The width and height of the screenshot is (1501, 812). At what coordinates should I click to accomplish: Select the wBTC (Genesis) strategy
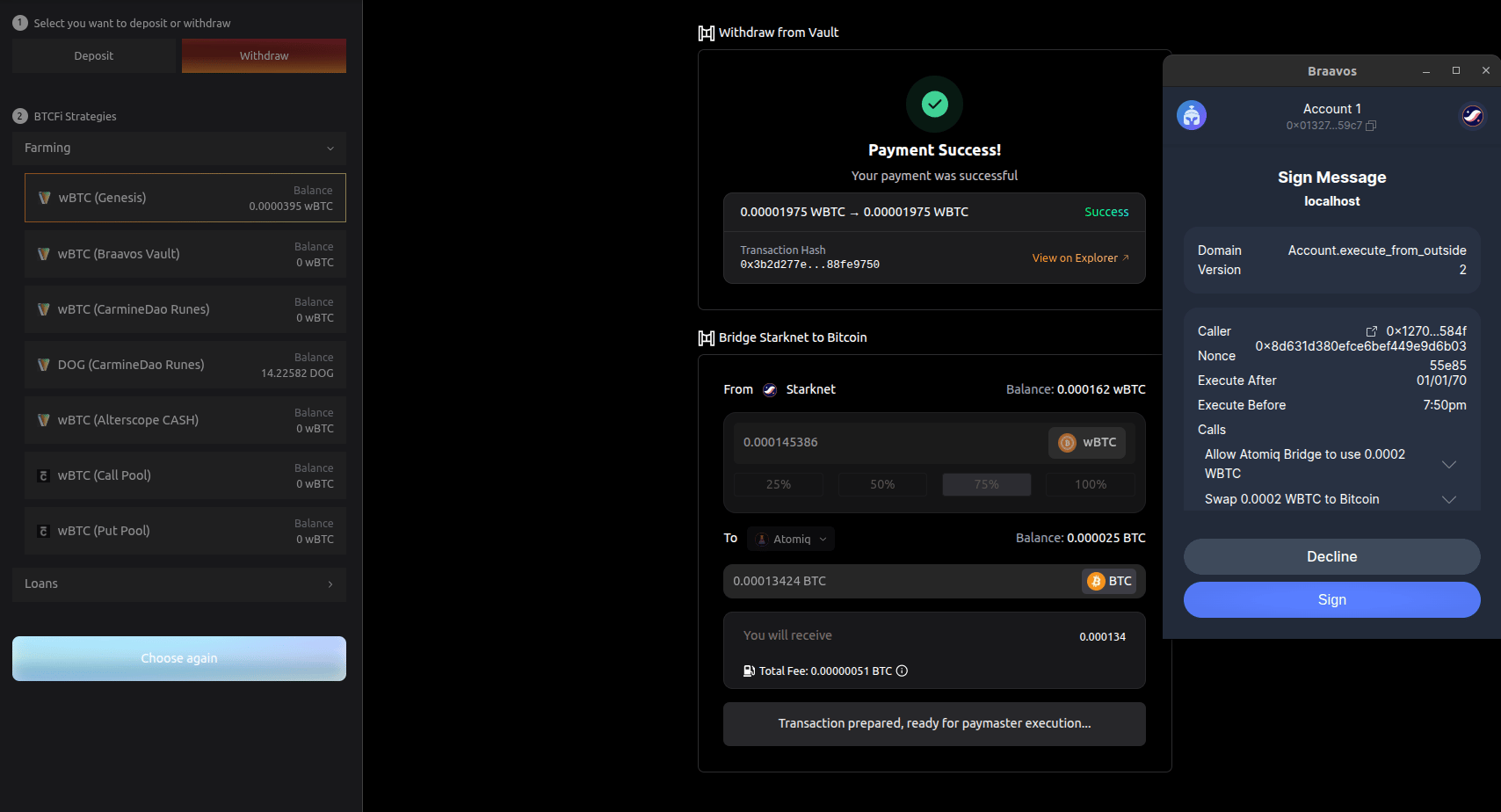click(185, 198)
